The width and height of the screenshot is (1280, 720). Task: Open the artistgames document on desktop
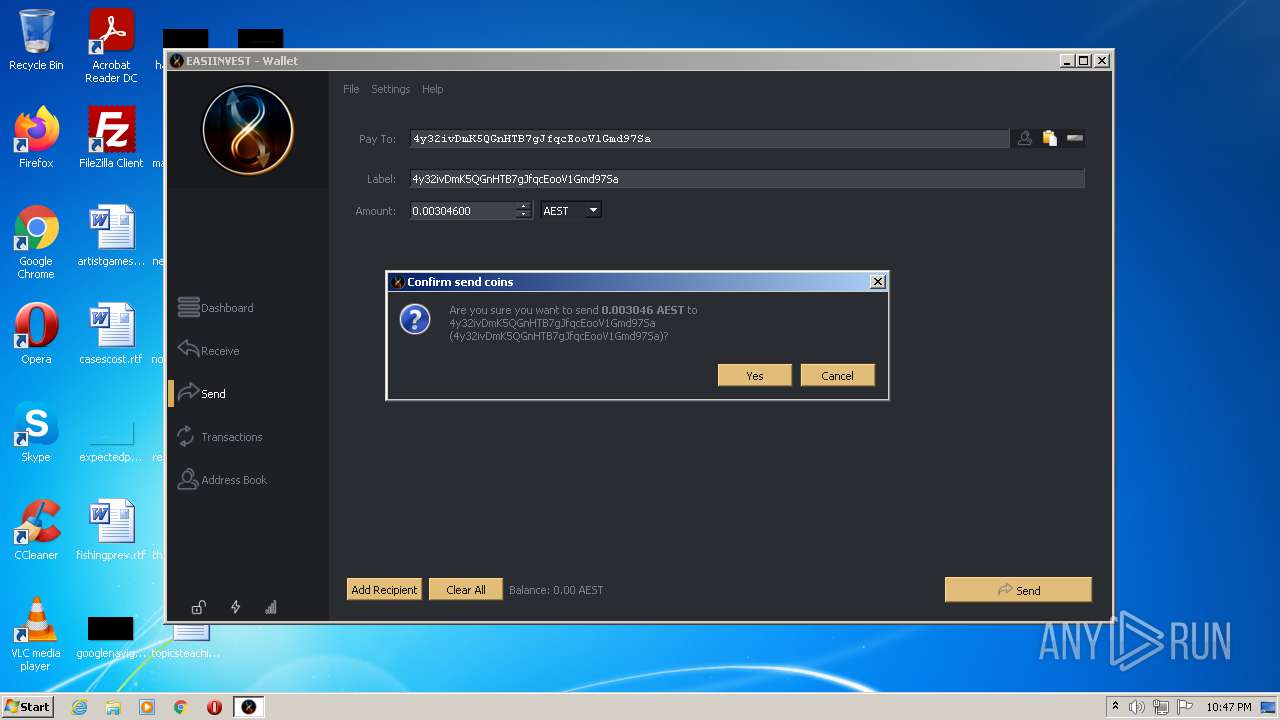[x=111, y=235]
